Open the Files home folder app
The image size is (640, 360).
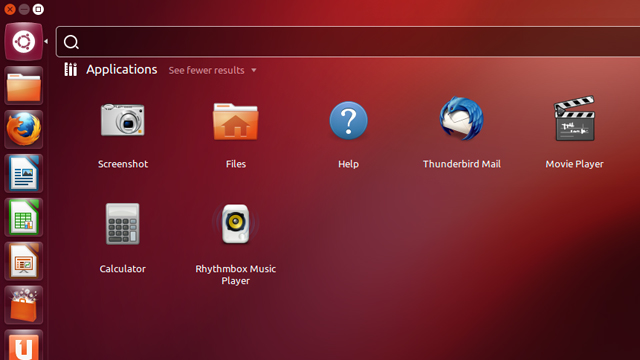tap(236, 121)
